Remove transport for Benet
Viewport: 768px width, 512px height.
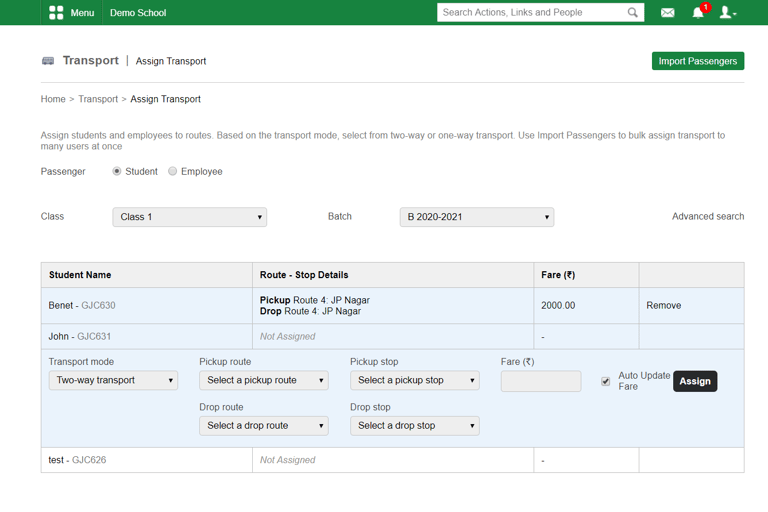point(663,306)
